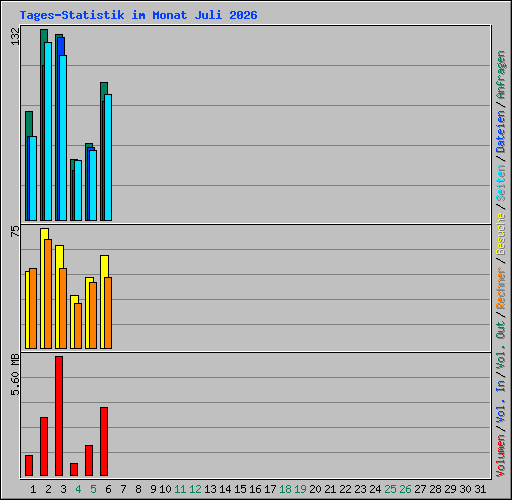Click the Anfragen legend label

click(x=501, y=75)
